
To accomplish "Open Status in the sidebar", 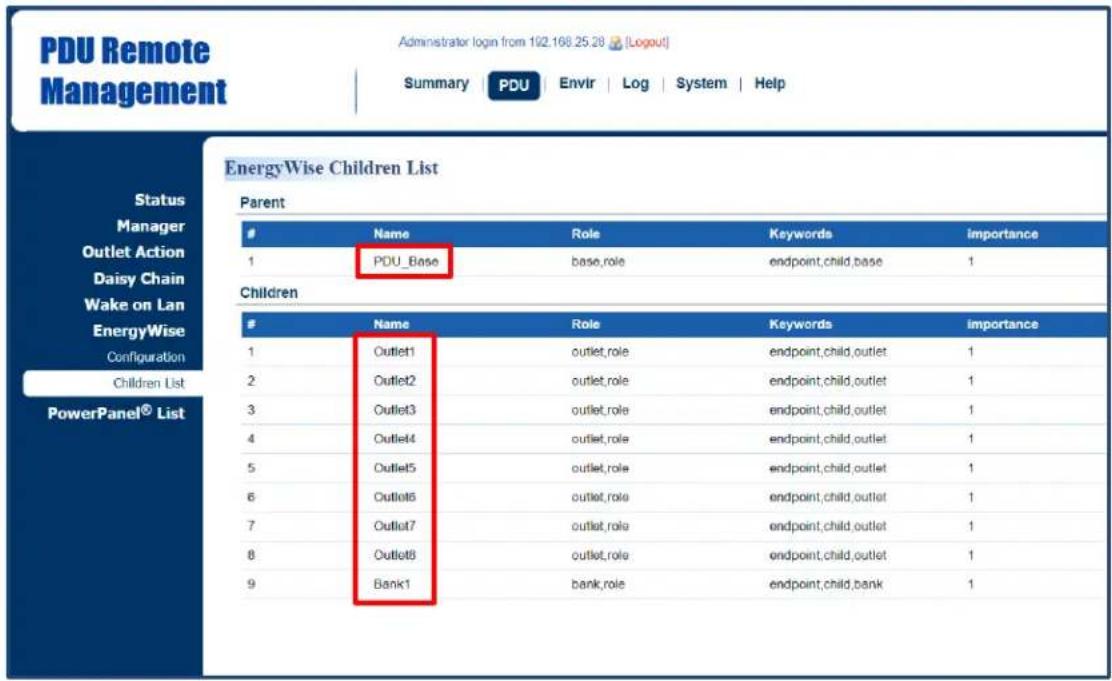I will 160,200.
